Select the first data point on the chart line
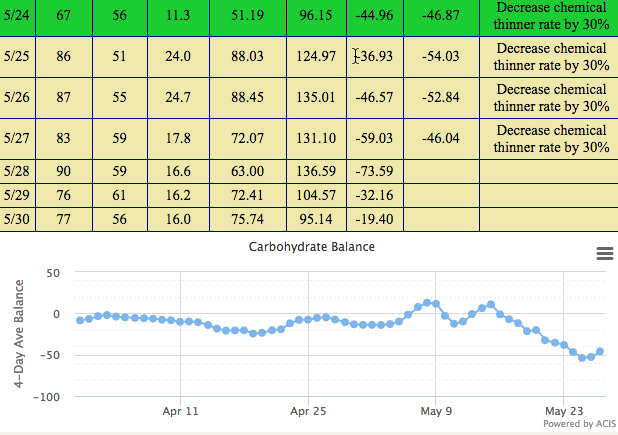This screenshot has width=618, height=435. (x=80, y=320)
